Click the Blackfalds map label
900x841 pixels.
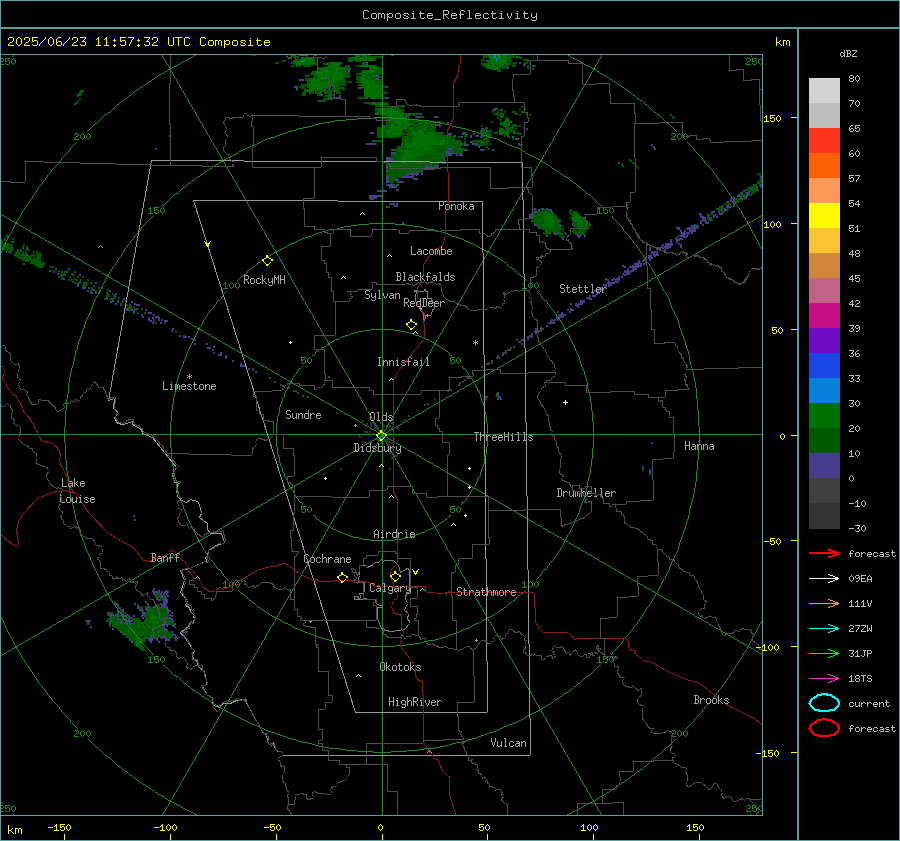pyautogui.click(x=425, y=277)
